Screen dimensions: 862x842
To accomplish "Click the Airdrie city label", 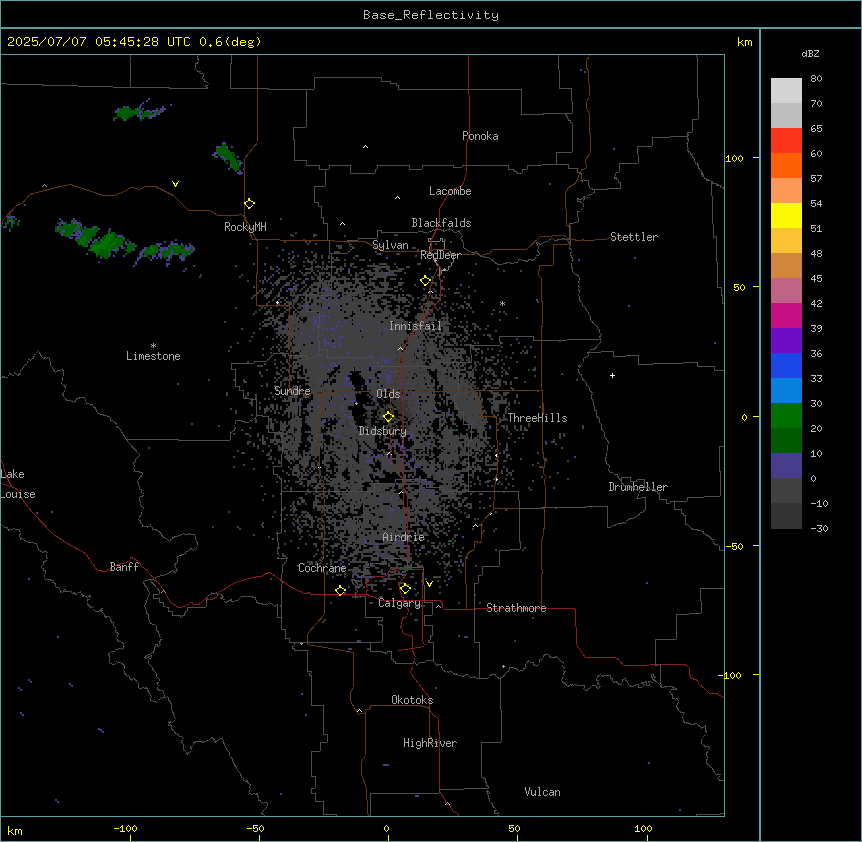I will point(404,537).
